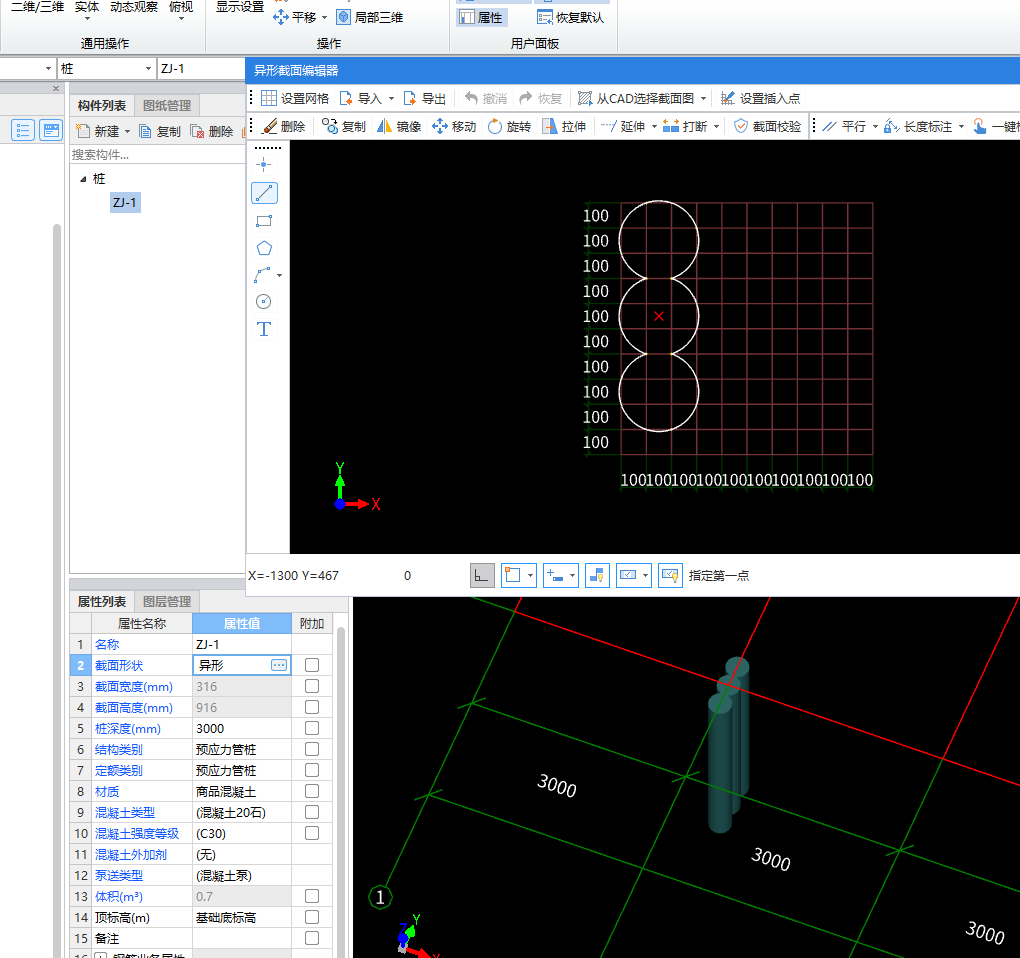
Task: Click the 删除 button in component list
Action: click(x=212, y=131)
